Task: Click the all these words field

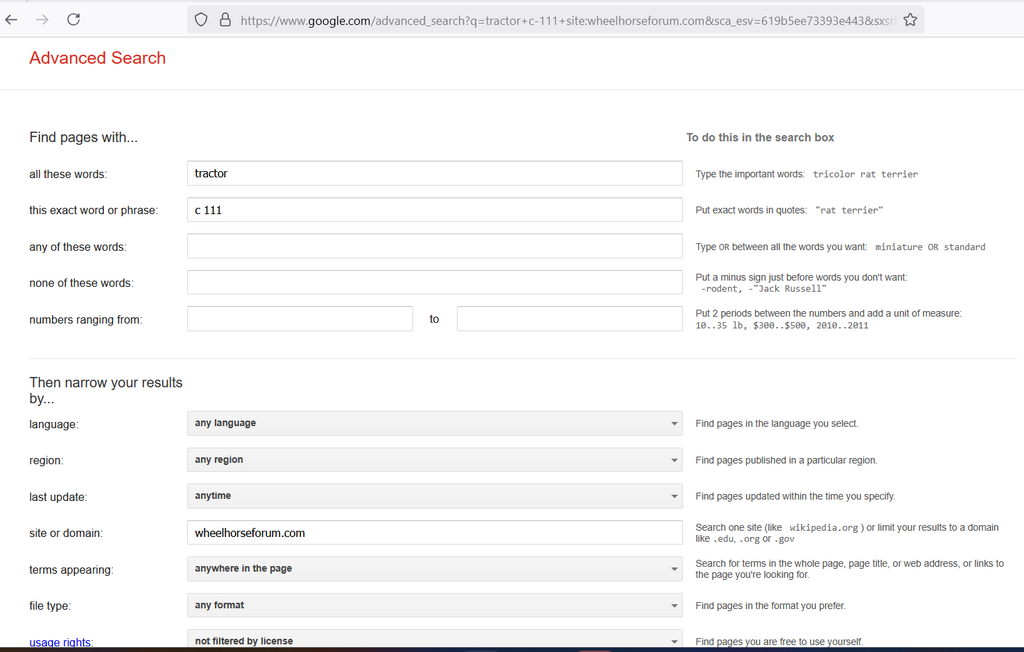Action: click(434, 173)
